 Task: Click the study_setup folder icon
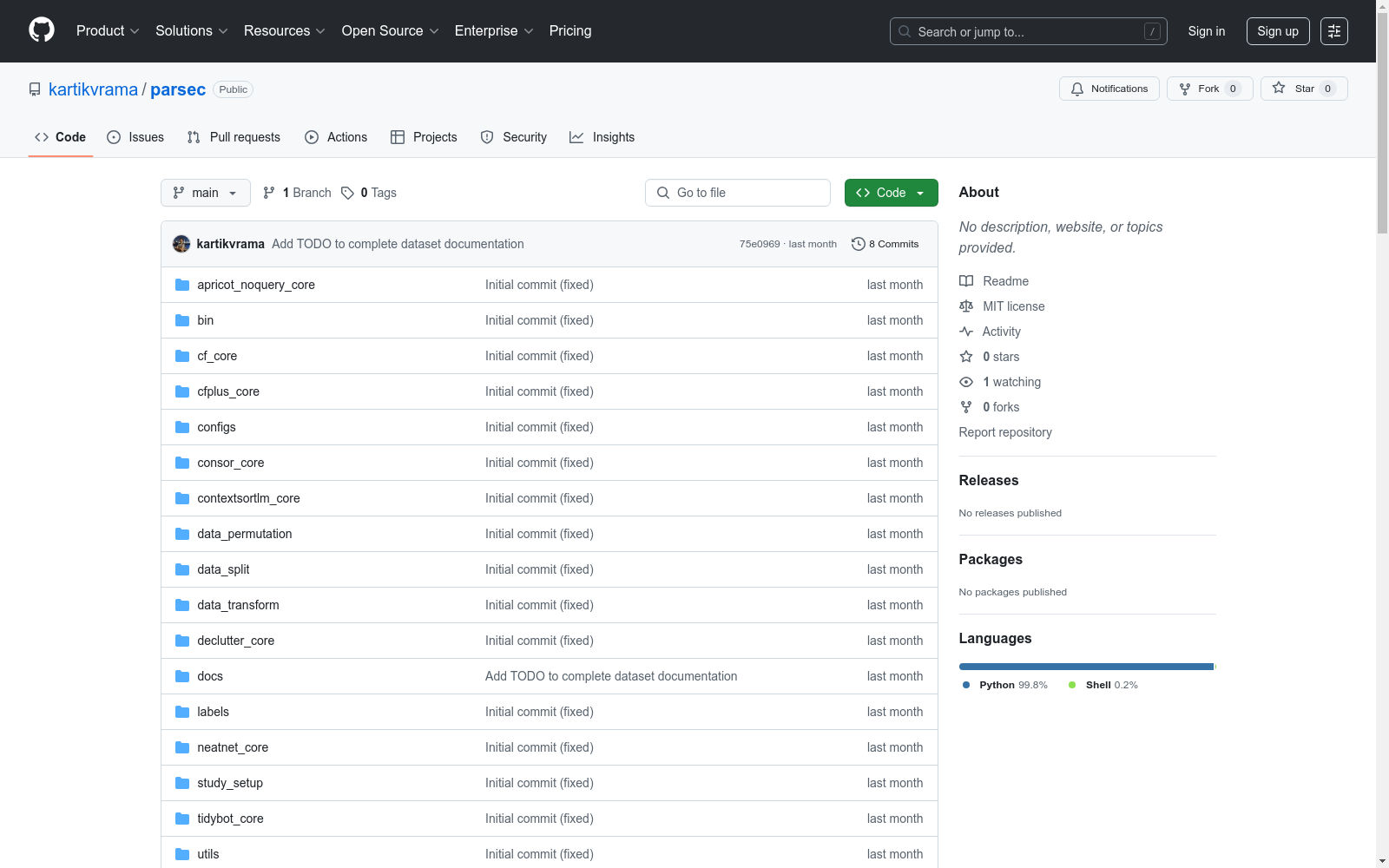[x=182, y=783]
